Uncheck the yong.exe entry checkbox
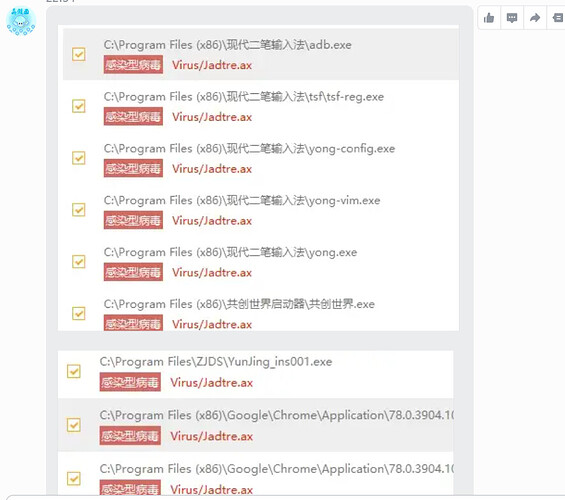 click(x=79, y=262)
